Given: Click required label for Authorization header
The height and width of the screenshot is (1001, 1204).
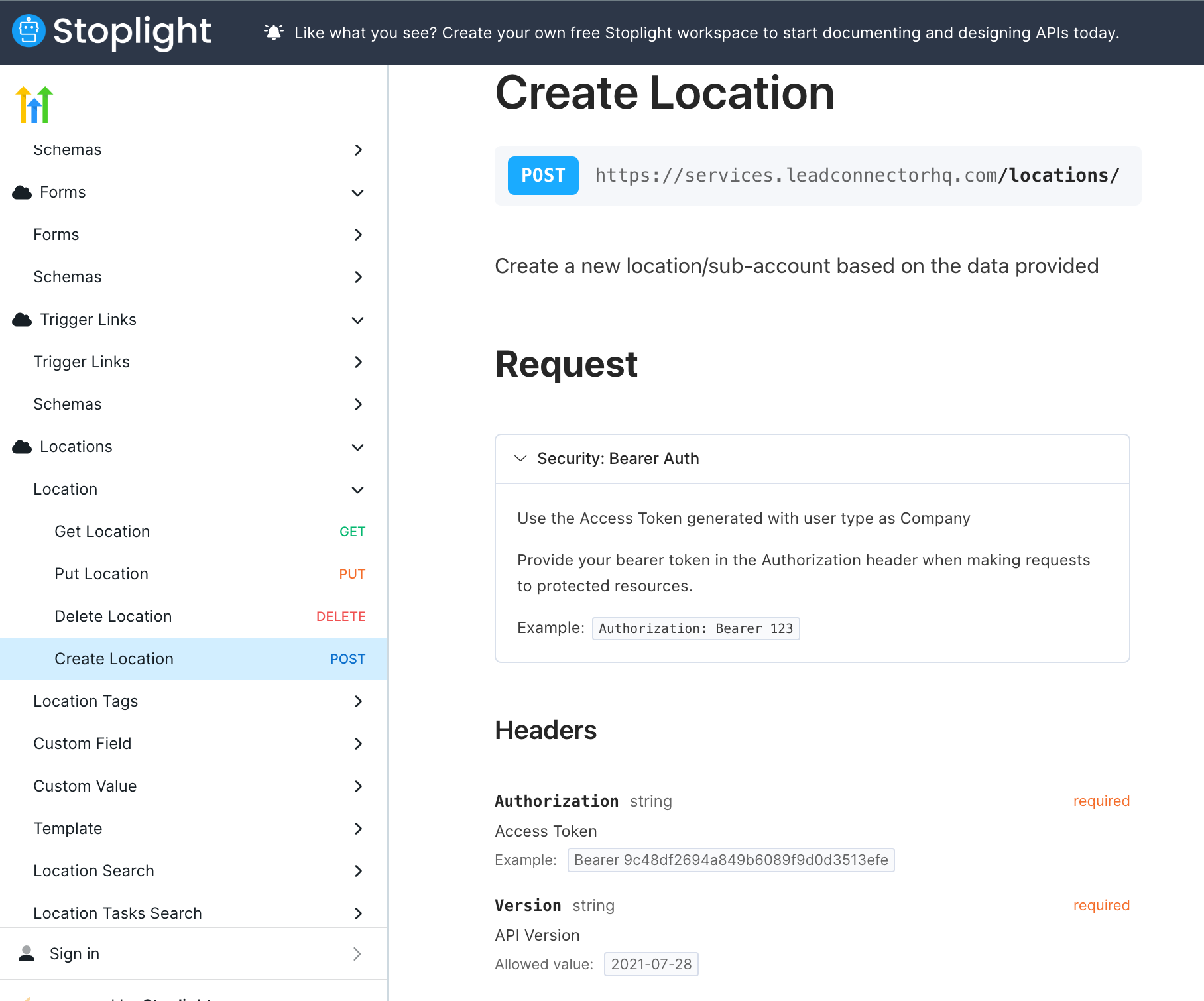Looking at the screenshot, I should [x=1101, y=801].
